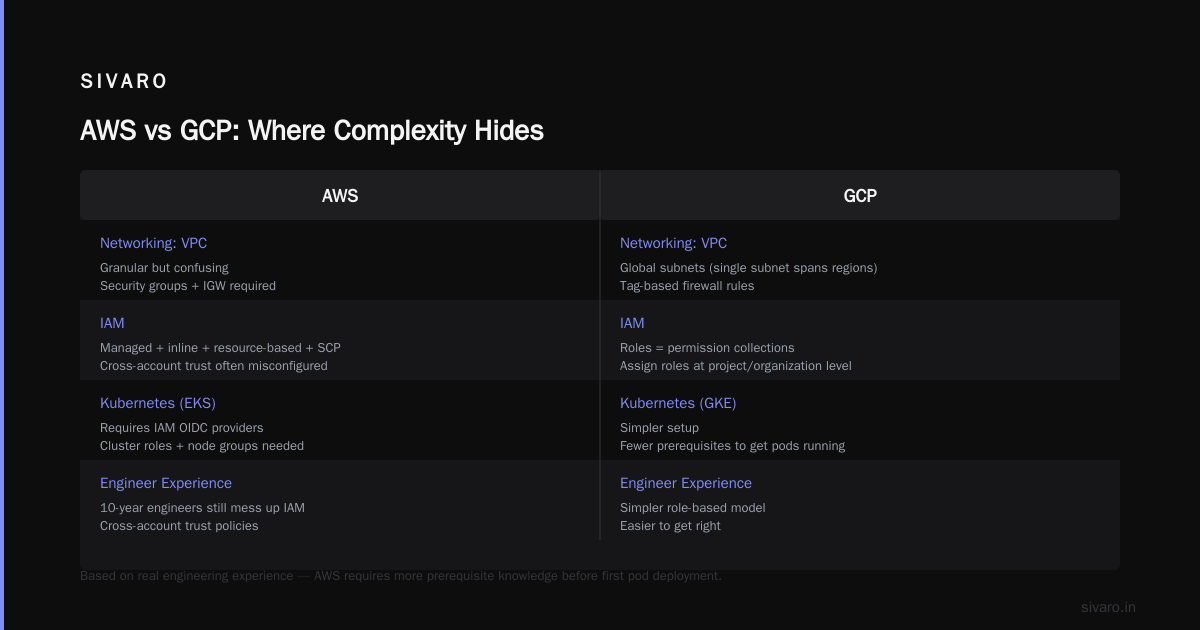Click "Managed + inline + resource-based + SCP"

pyautogui.click(x=220, y=348)
